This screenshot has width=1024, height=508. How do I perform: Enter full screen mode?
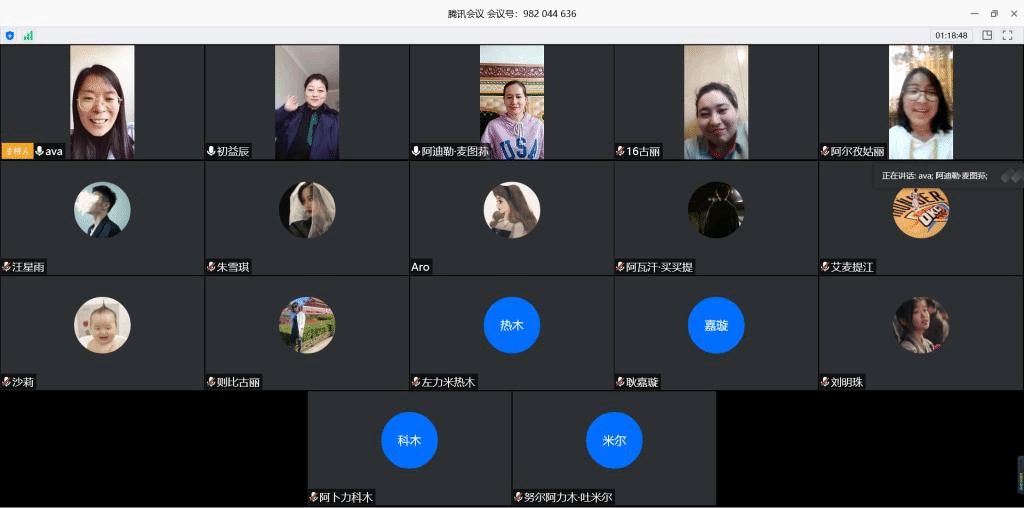click(1007, 35)
